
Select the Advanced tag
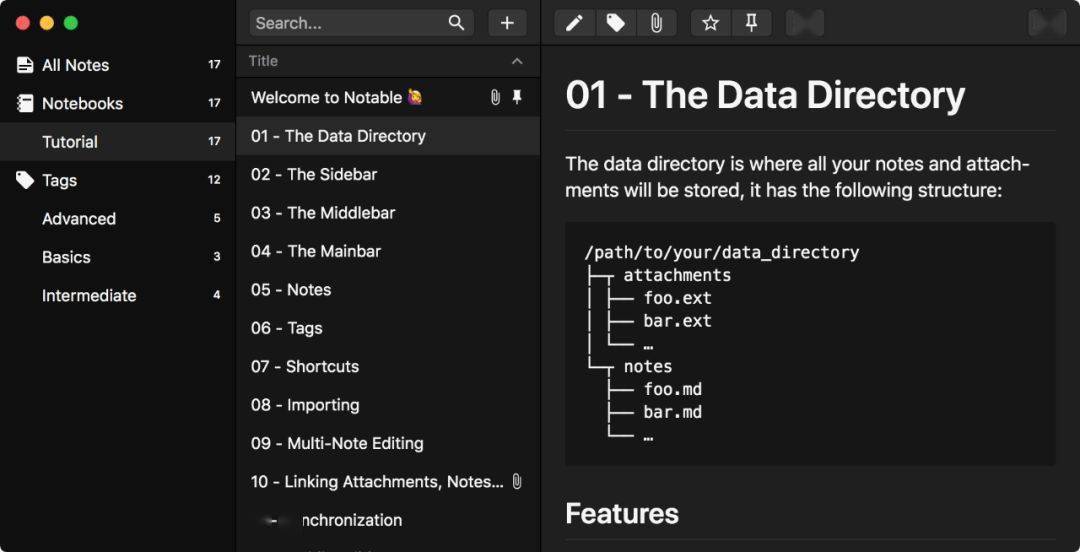pos(118,219)
